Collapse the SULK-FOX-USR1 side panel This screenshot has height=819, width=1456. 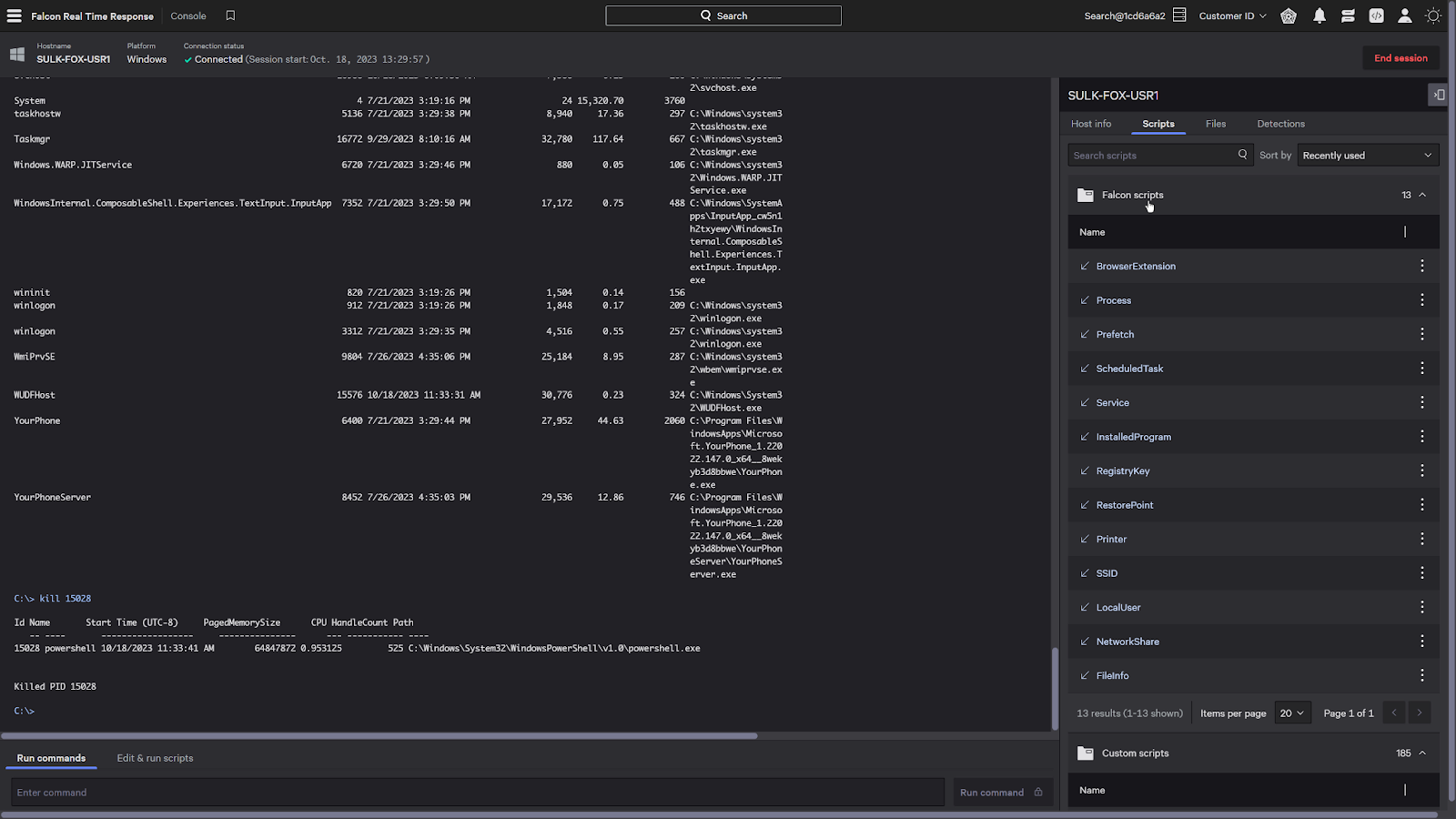pos(1438,95)
